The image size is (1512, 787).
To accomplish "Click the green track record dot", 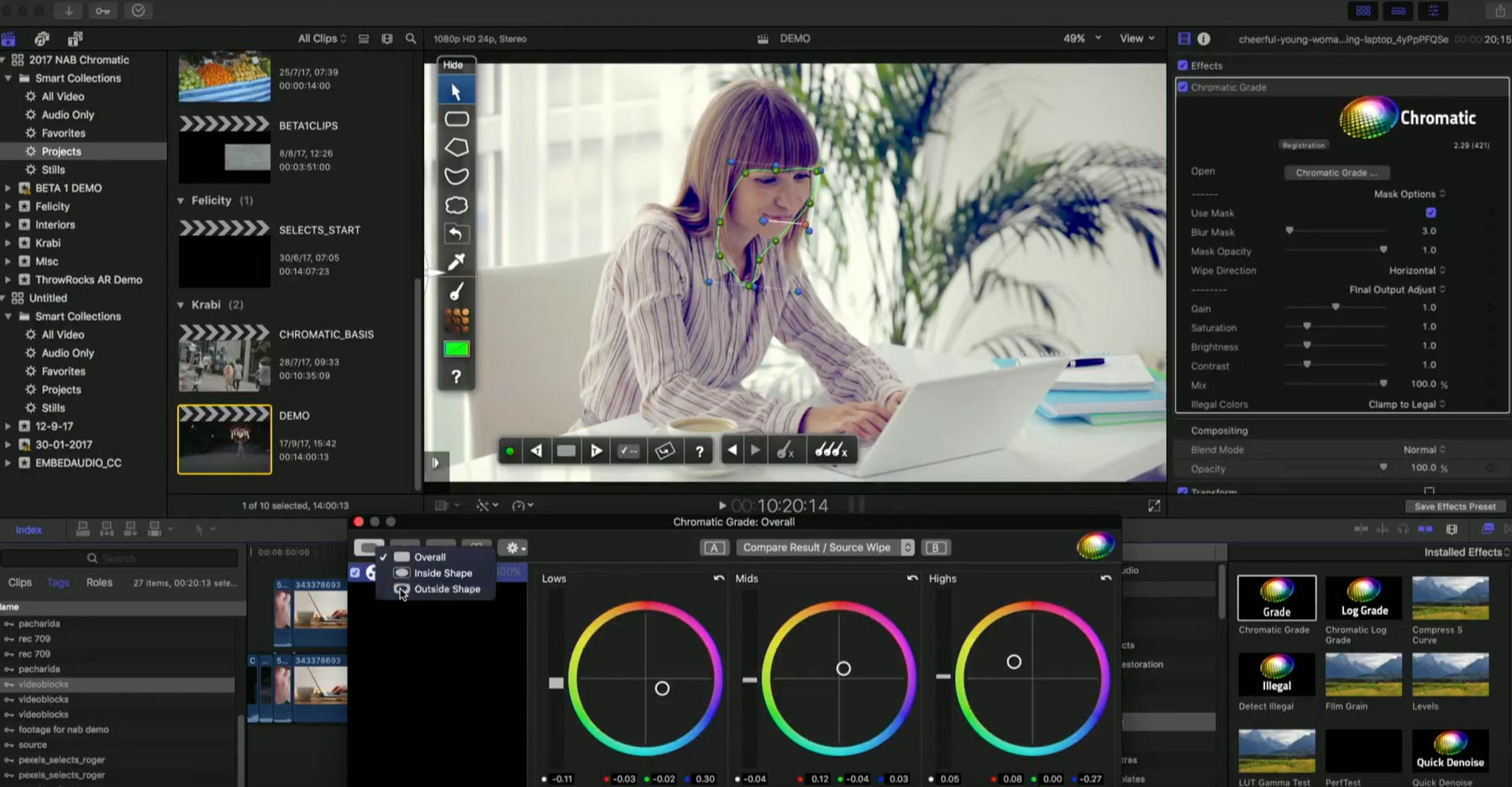I will pyautogui.click(x=509, y=451).
